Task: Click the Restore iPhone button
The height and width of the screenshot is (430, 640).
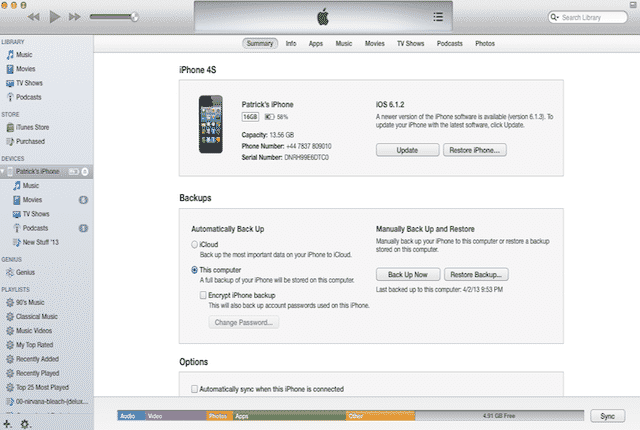Action: [475, 150]
